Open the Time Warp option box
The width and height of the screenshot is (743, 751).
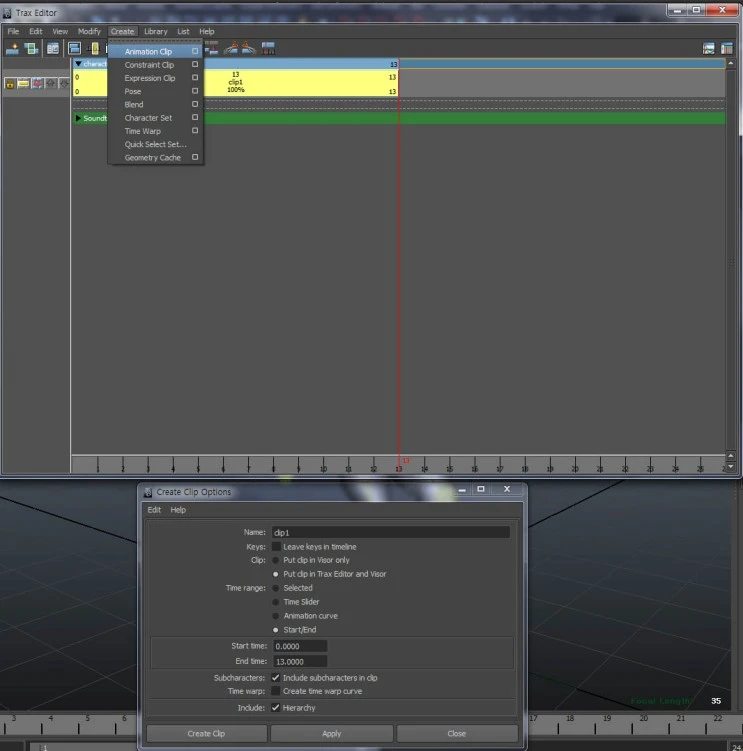point(195,130)
